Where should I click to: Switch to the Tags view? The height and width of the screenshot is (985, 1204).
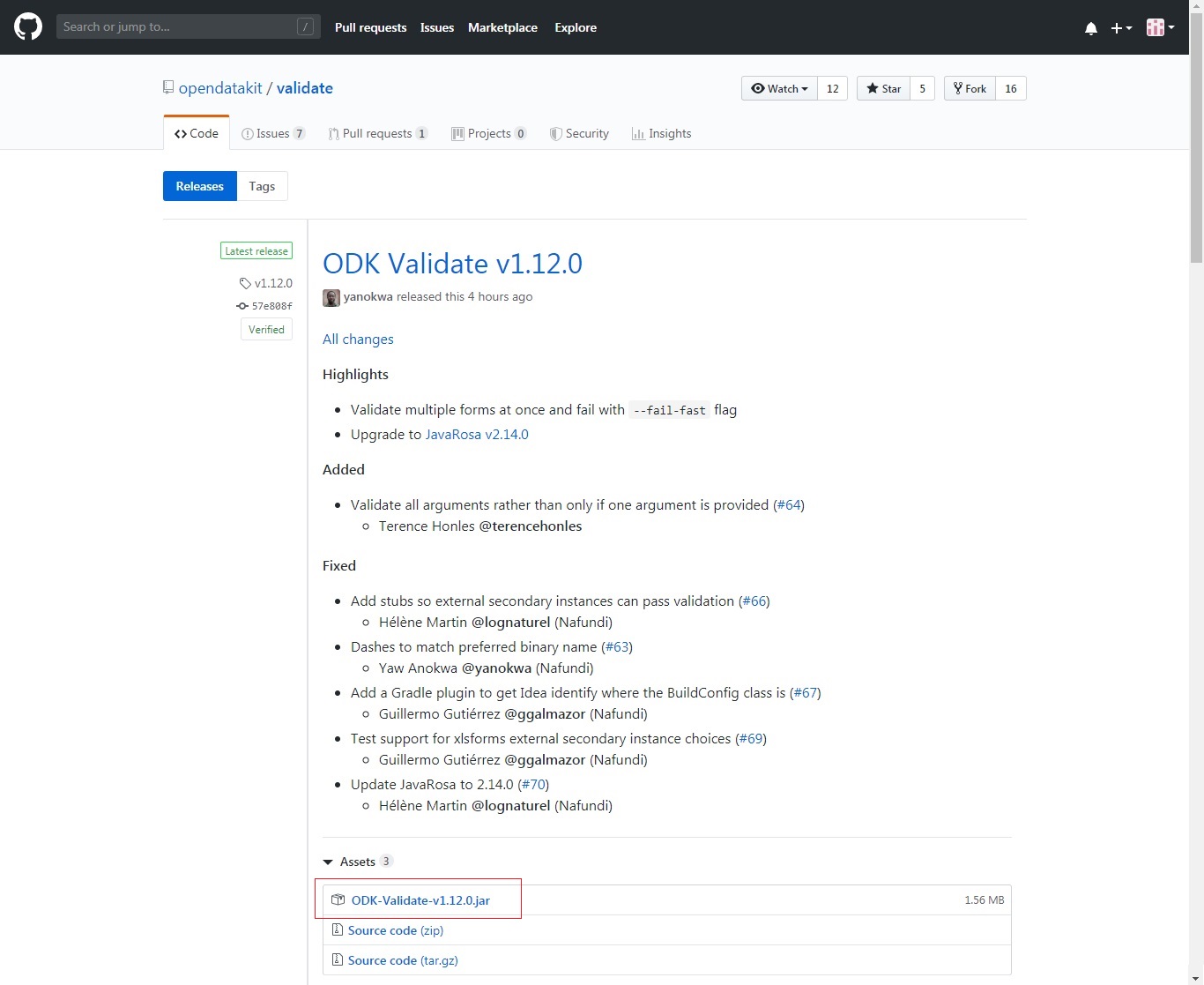[x=262, y=186]
